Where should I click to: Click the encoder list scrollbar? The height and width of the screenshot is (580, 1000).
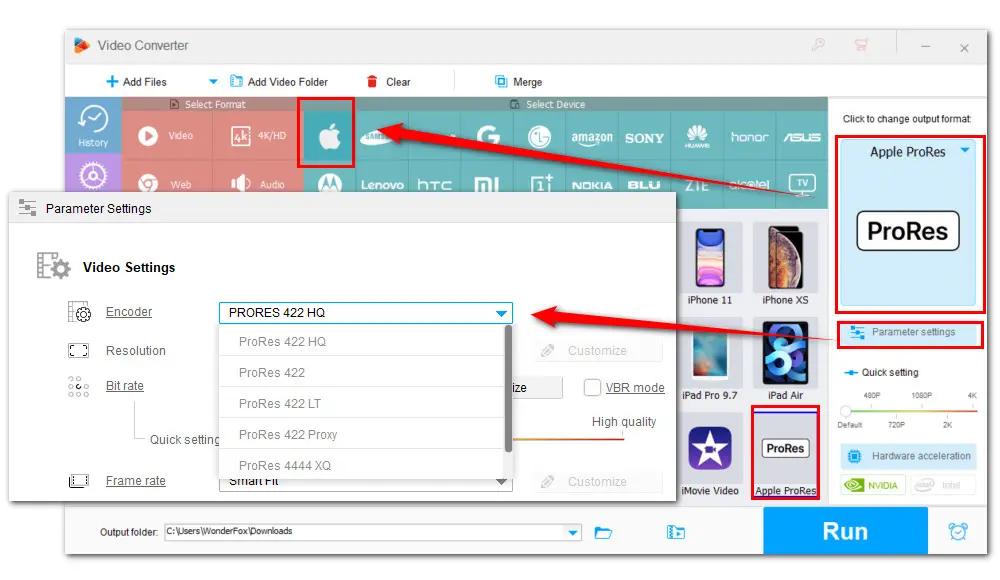click(x=508, y=389)
